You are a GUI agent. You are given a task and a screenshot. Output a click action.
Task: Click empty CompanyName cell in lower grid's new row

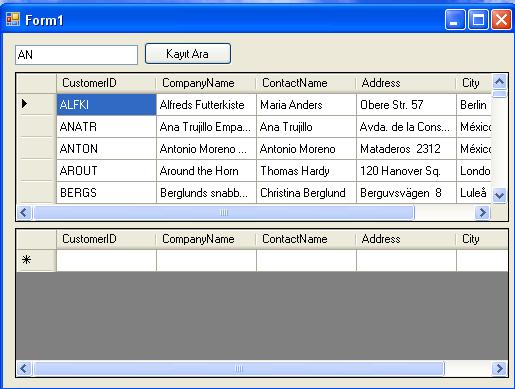coord(206,260)
